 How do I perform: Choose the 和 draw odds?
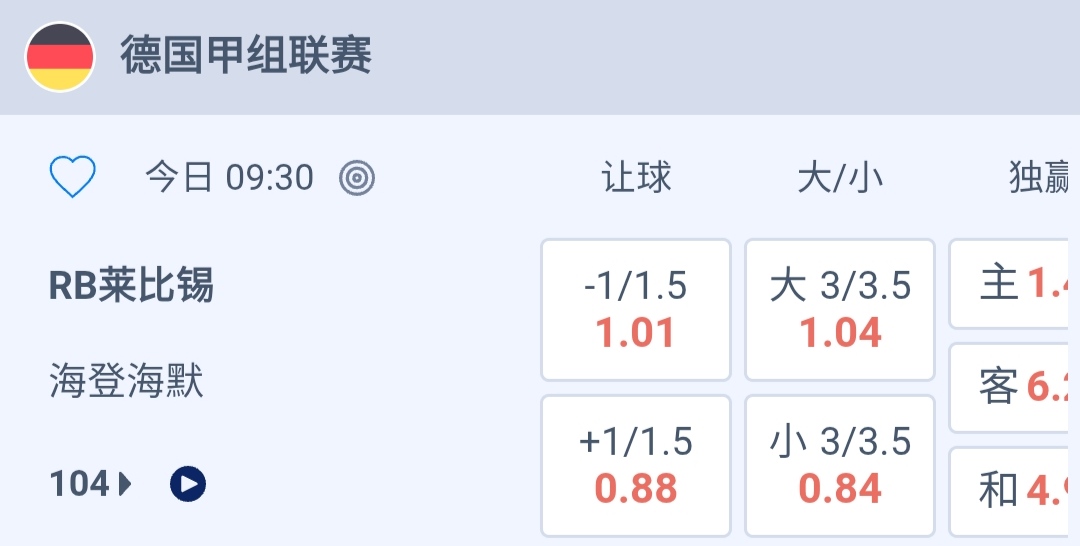pos(1014,490)
